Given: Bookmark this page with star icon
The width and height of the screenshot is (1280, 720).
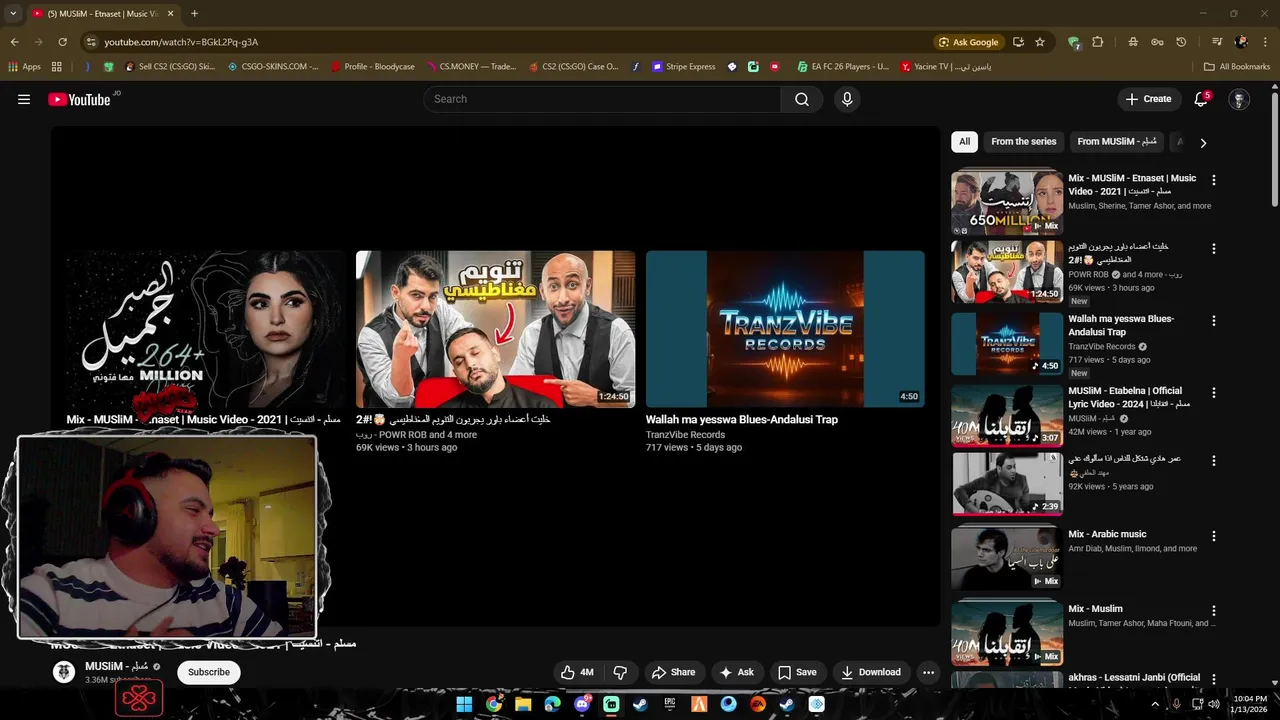Looking at the screenshot, I should coord(1040,42).
